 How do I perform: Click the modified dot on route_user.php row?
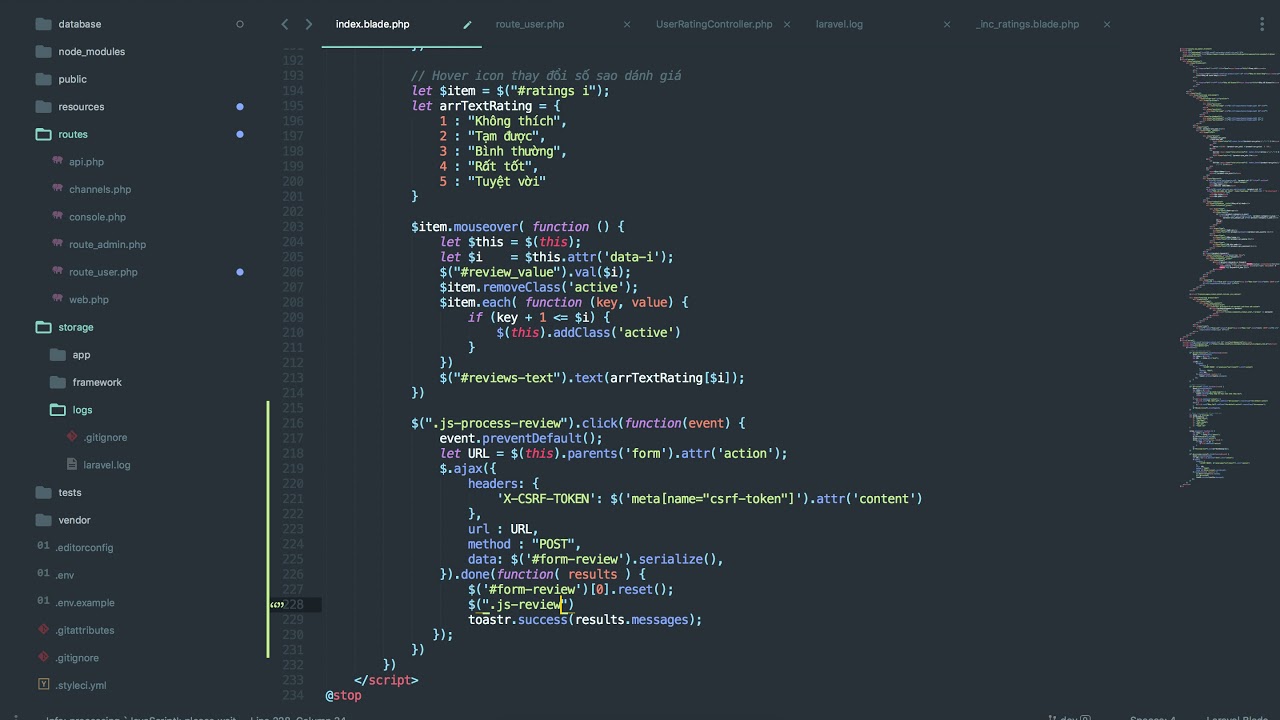pyautogui.click(x=240, y=272)
